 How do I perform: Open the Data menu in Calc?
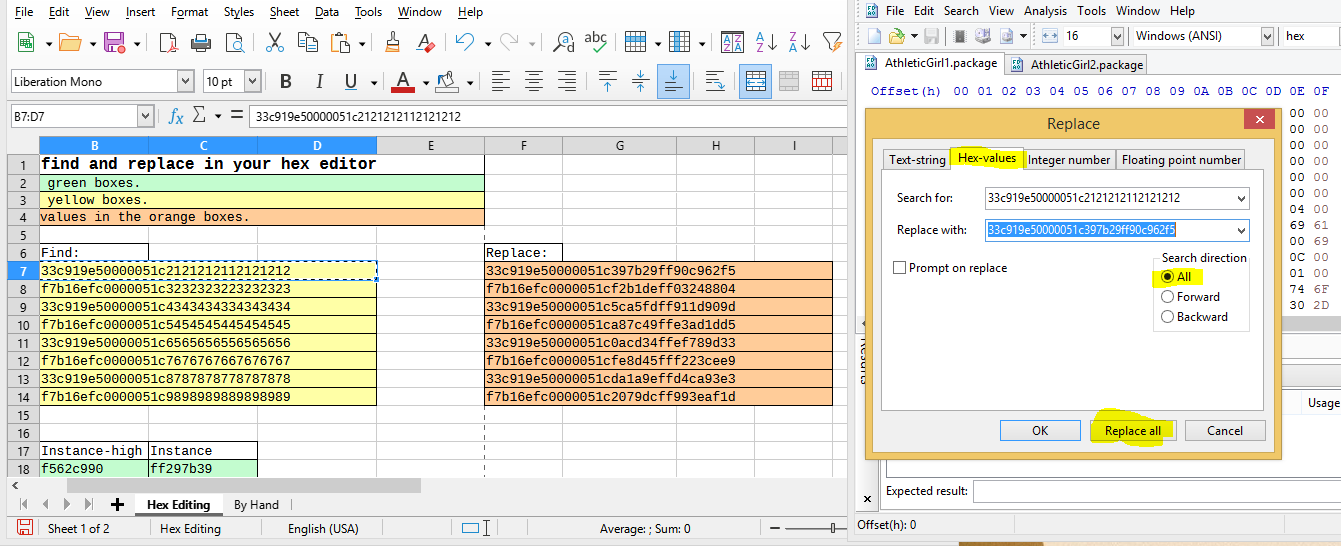click(x=326, y=12)
